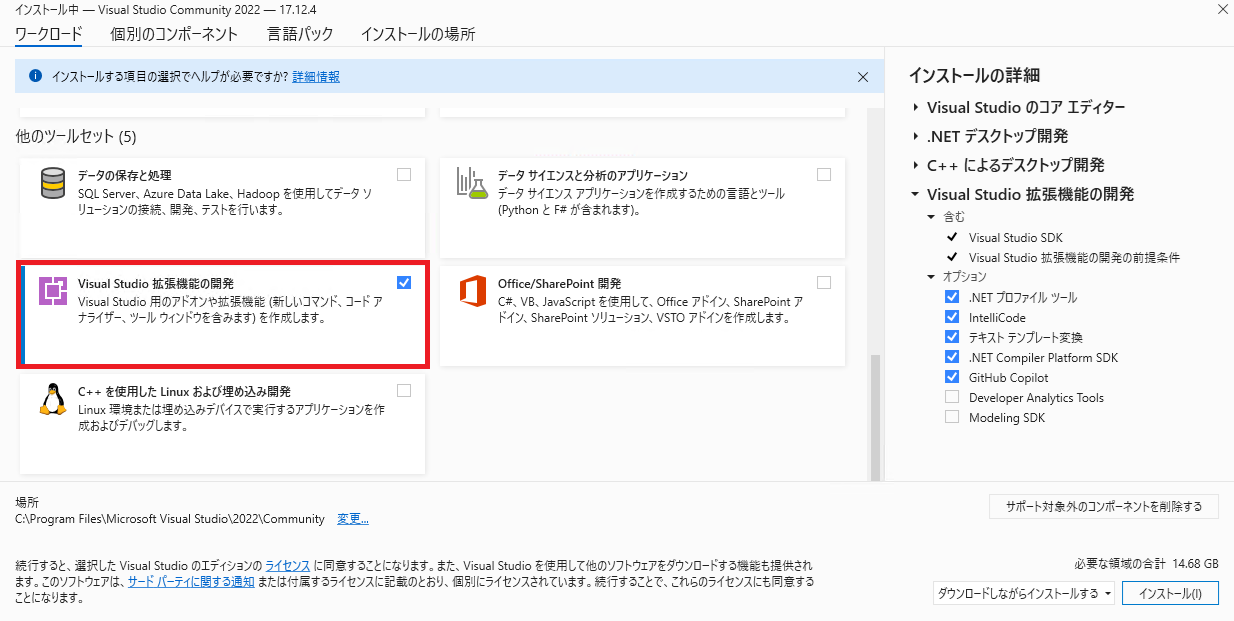Dismiss the help banner with X
1234x621 pixels.
[x=863, y=77]
